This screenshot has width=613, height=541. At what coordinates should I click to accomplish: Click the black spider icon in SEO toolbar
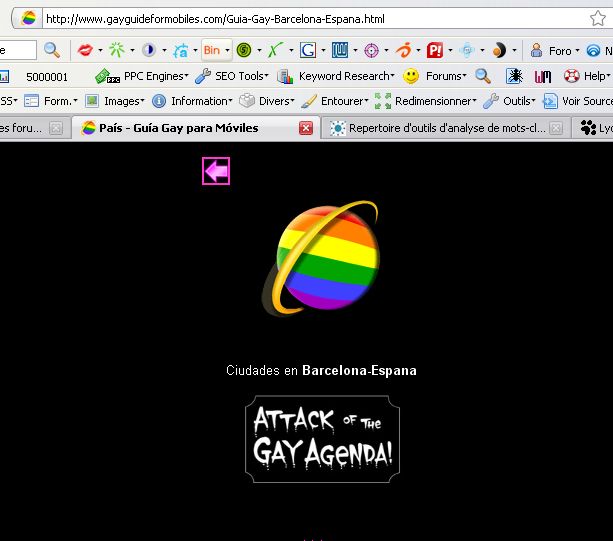click(x=513, y=76)
